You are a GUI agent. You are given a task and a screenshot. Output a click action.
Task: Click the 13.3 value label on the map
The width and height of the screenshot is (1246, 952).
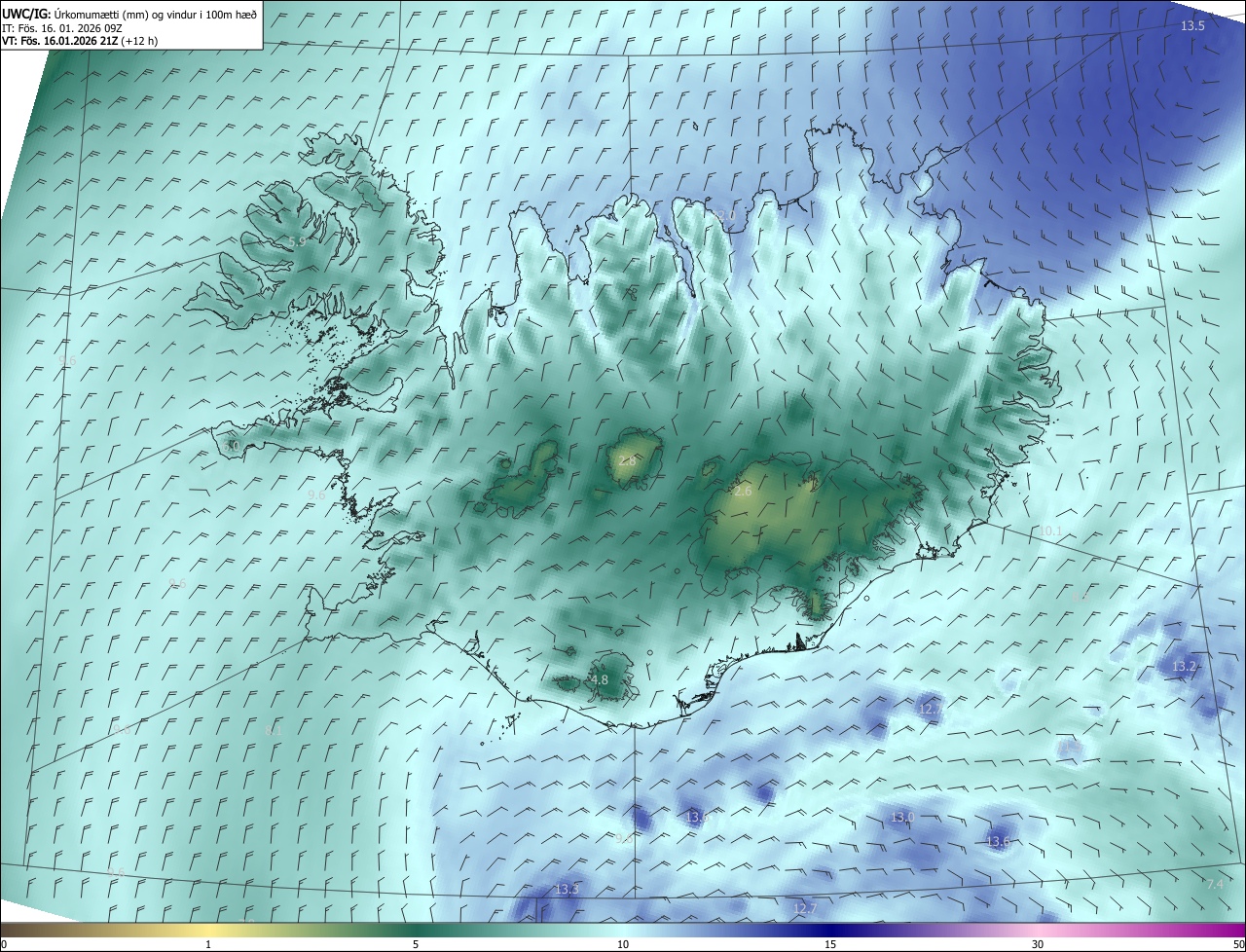point(567,890)
